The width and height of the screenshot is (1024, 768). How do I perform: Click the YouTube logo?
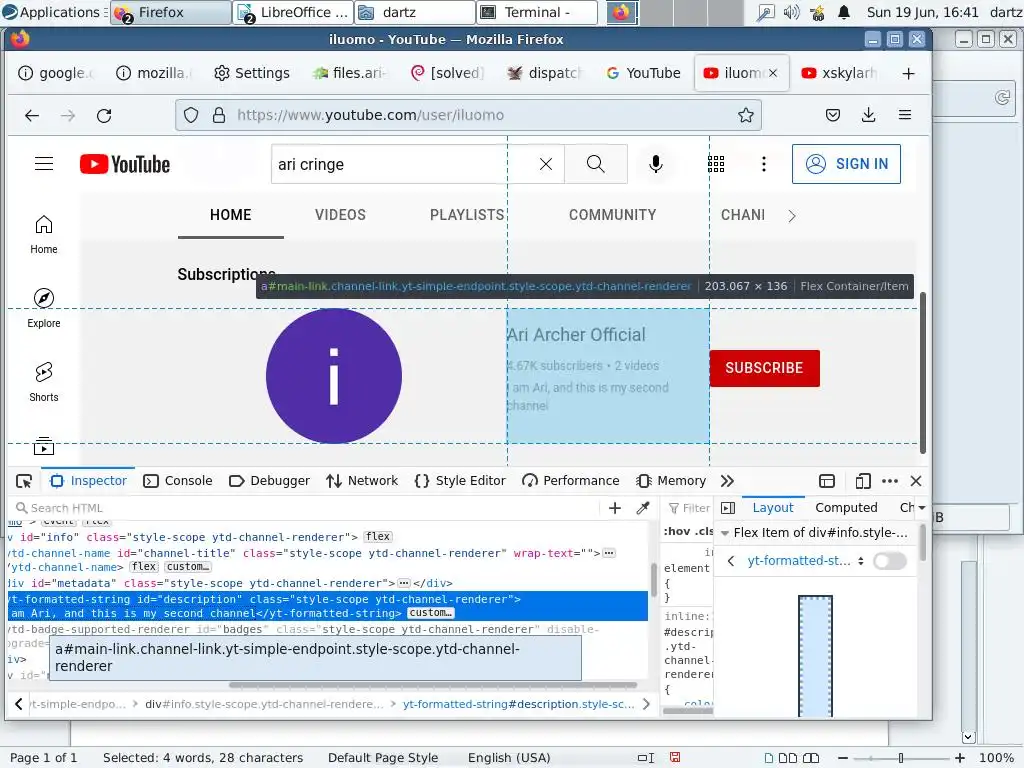[125, 164]
